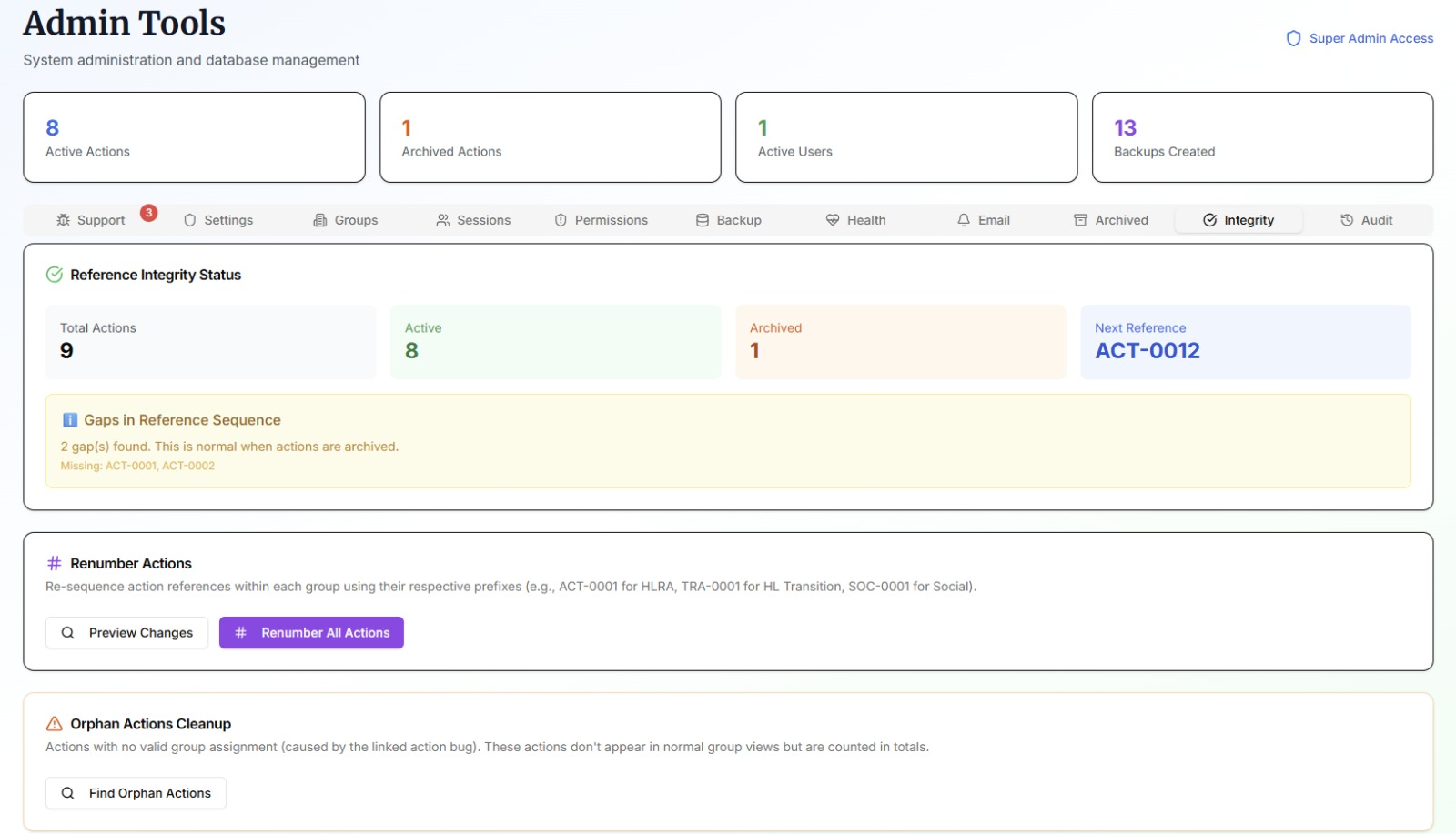Click the Next Reference ACT-0012 tile
This screenshot has height=834, width=1456.
pyautogui.click(x=1246, y=342)
